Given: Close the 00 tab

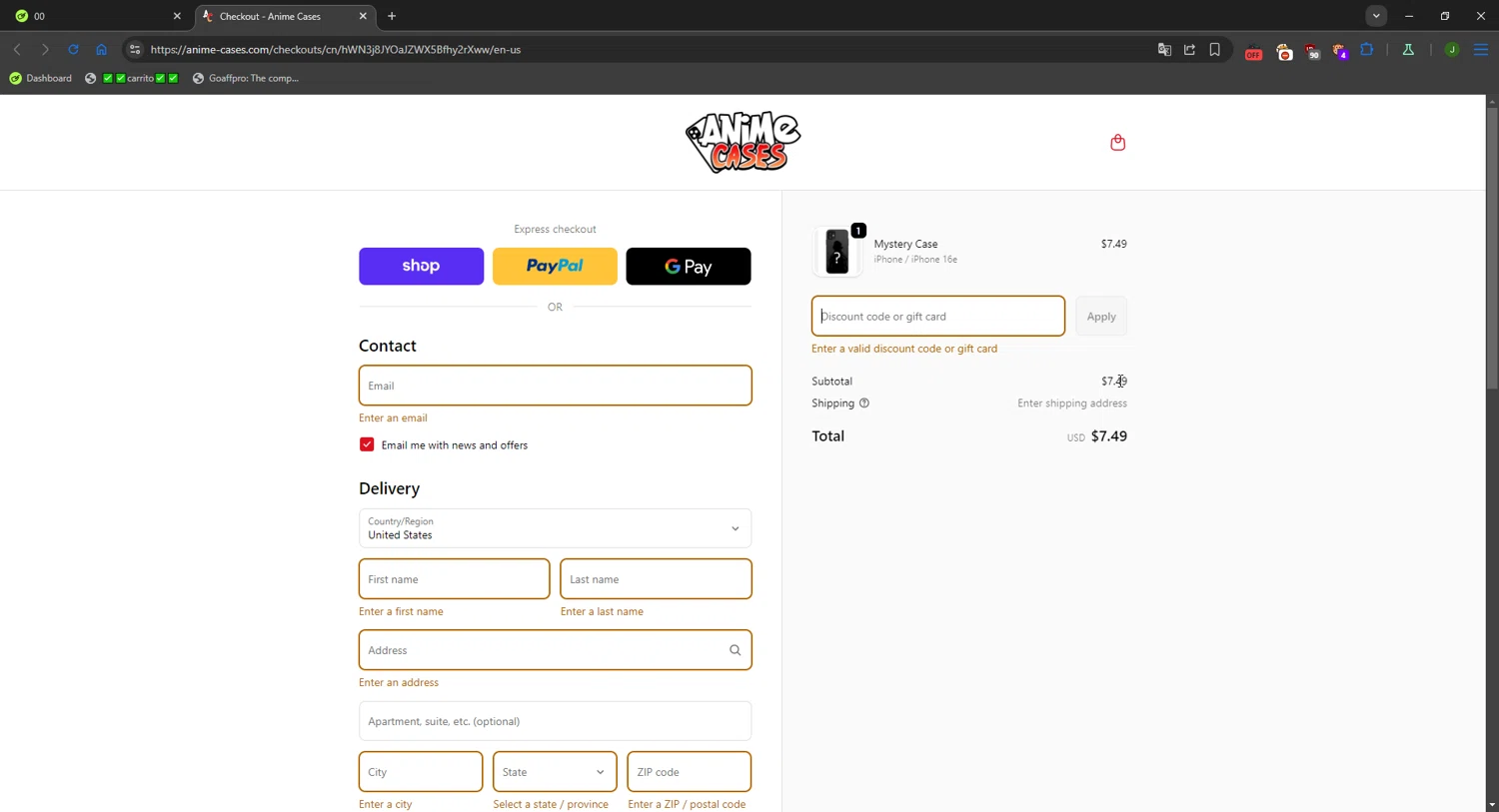Looking at the screenshot, I should coord(177,16).
